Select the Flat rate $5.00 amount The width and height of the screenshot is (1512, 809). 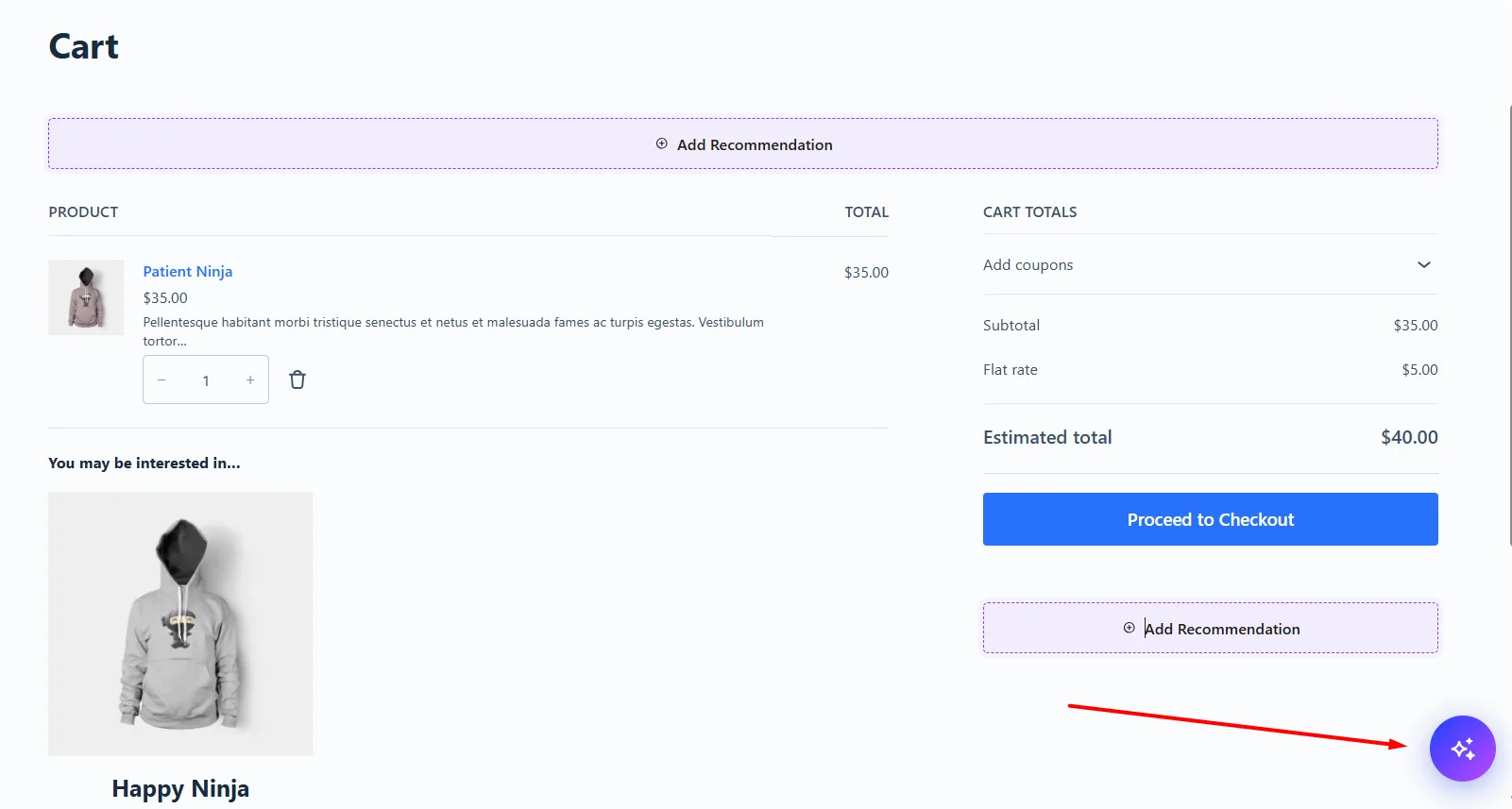pos(1419,370)
